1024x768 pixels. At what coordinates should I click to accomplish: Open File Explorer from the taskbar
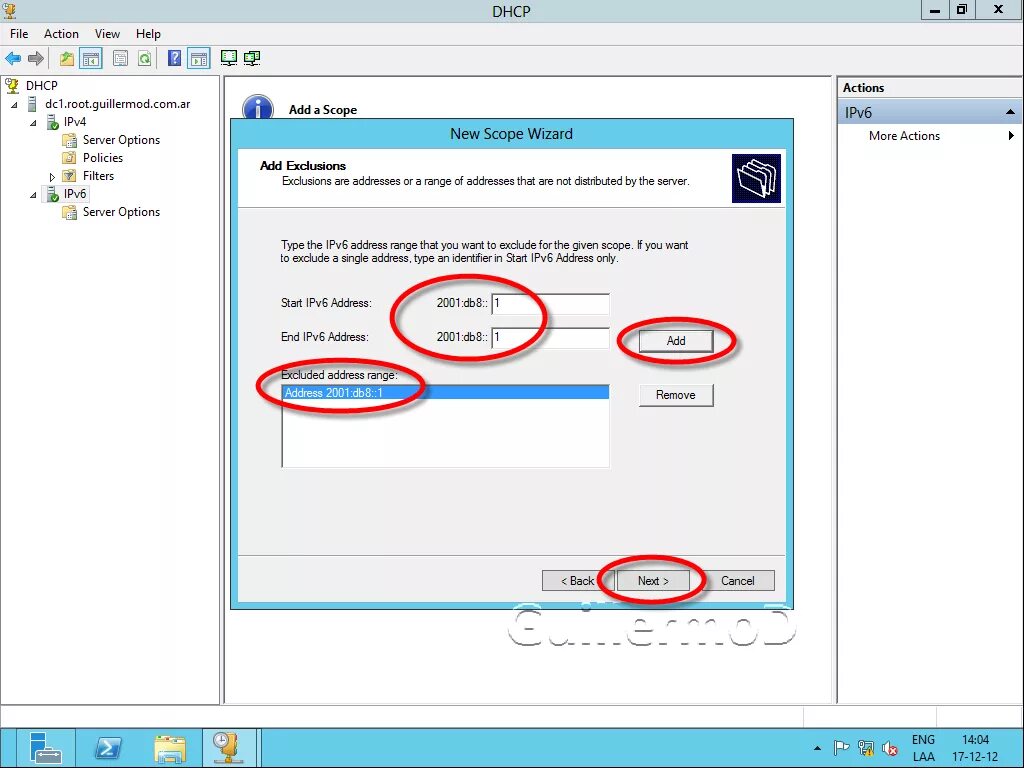[170, 748]
